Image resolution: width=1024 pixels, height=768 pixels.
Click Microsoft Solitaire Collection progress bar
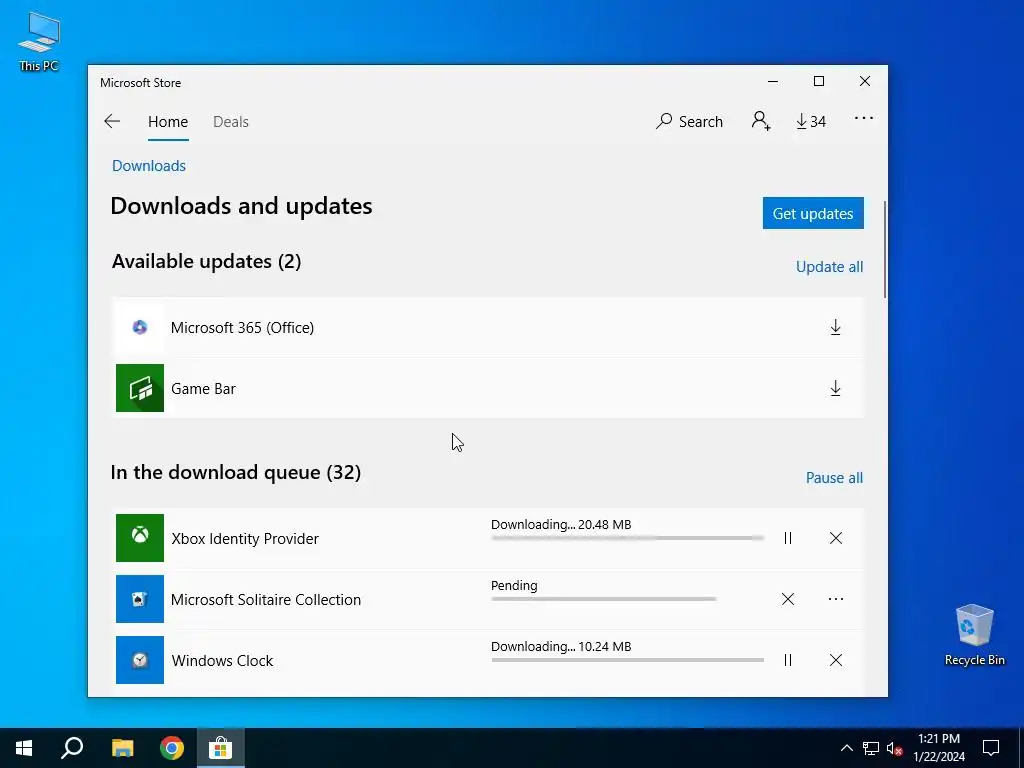[x=603, y=599]
